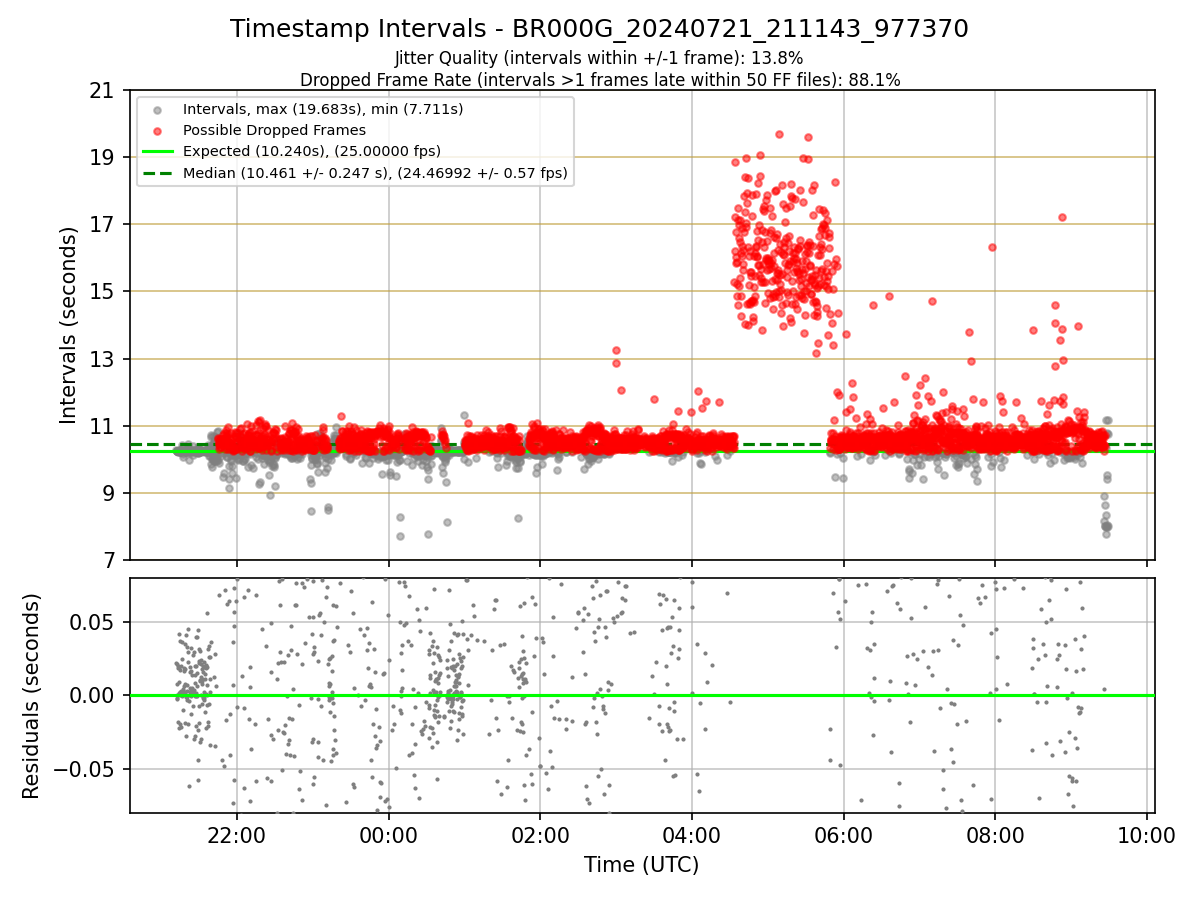Click the dashed green line sample in the legend

[x=159, y=174]
